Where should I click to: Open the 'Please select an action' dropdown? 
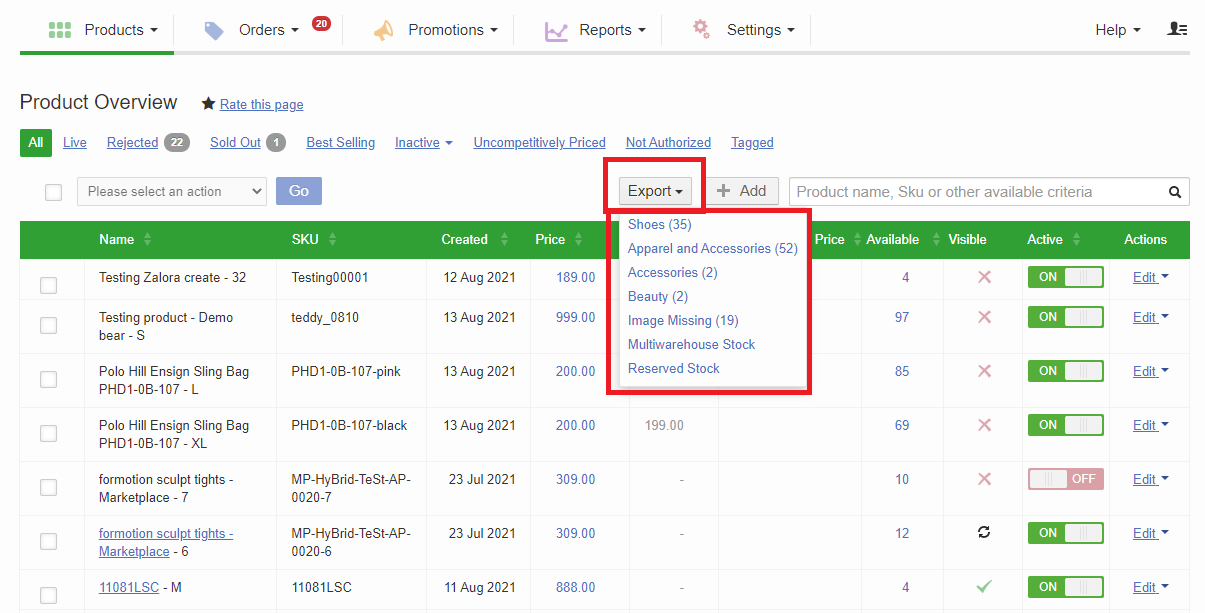click(171, 191)
